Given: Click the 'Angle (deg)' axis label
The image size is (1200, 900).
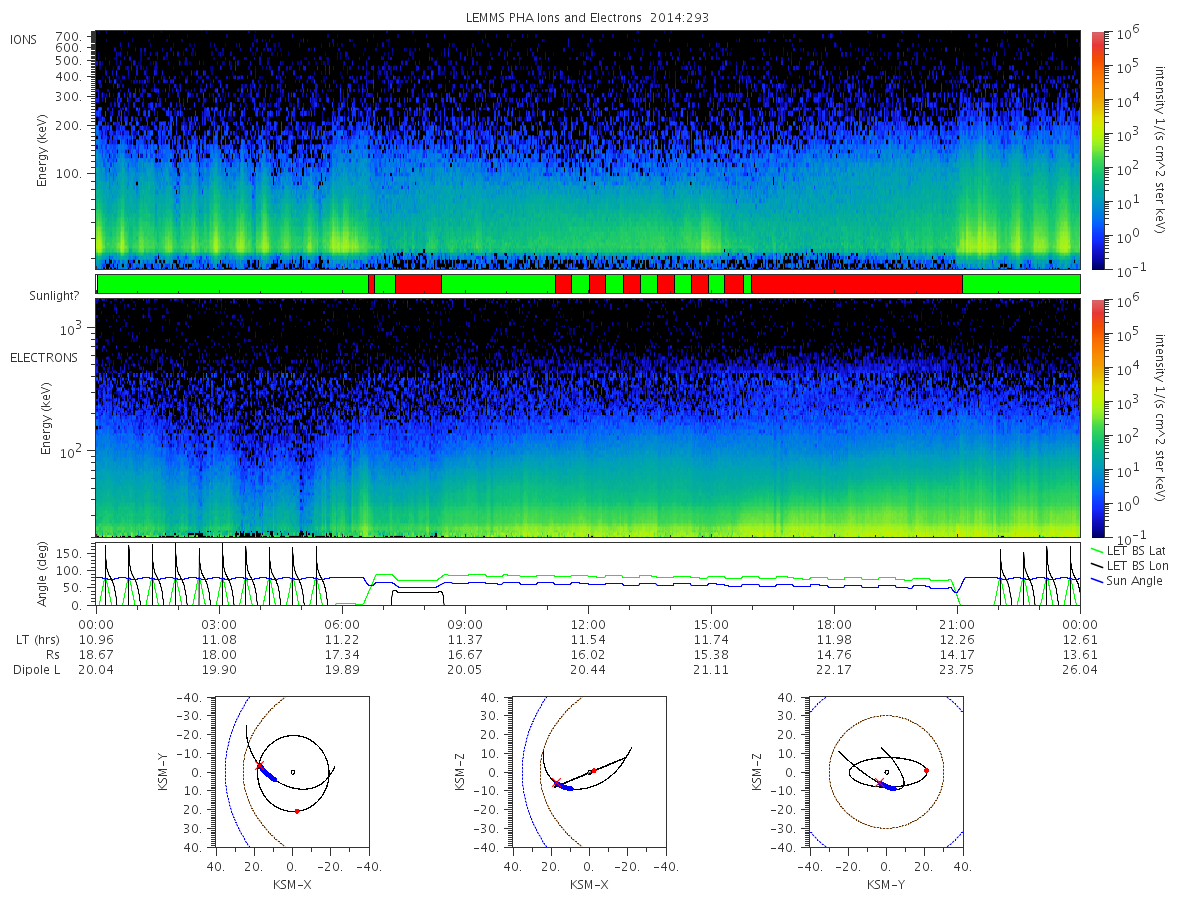Looking at the screenshot, I should point(45,575).
